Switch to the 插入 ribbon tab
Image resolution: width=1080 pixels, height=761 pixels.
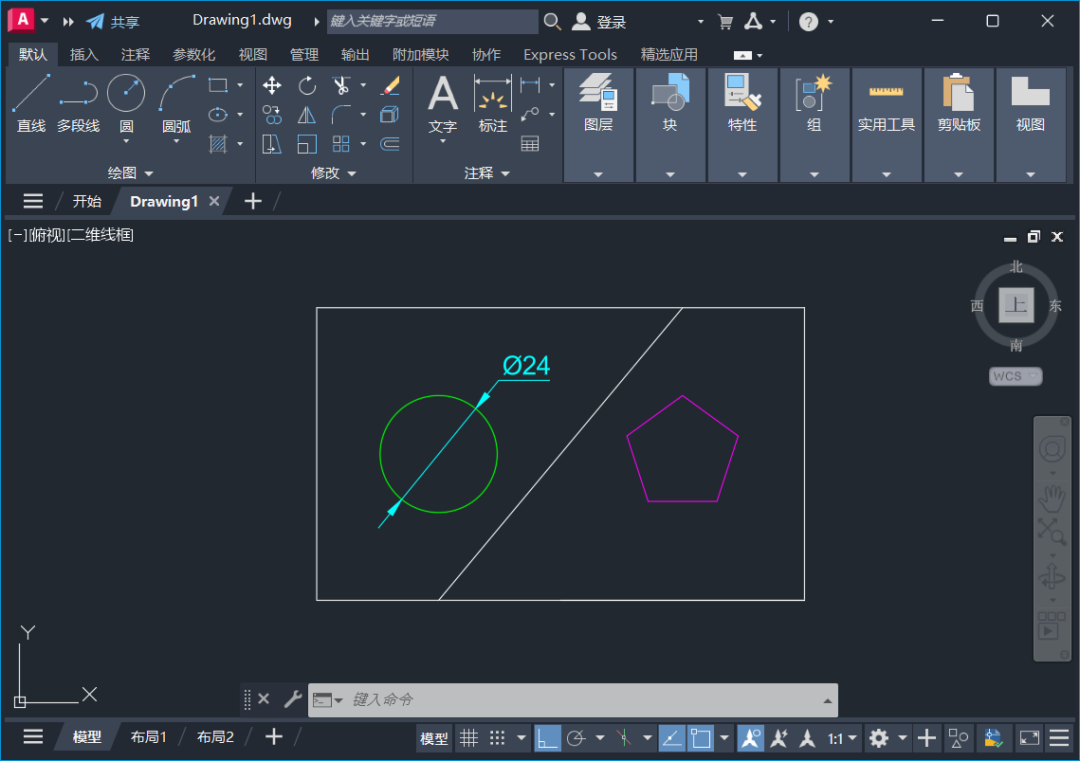coord(84,55)
